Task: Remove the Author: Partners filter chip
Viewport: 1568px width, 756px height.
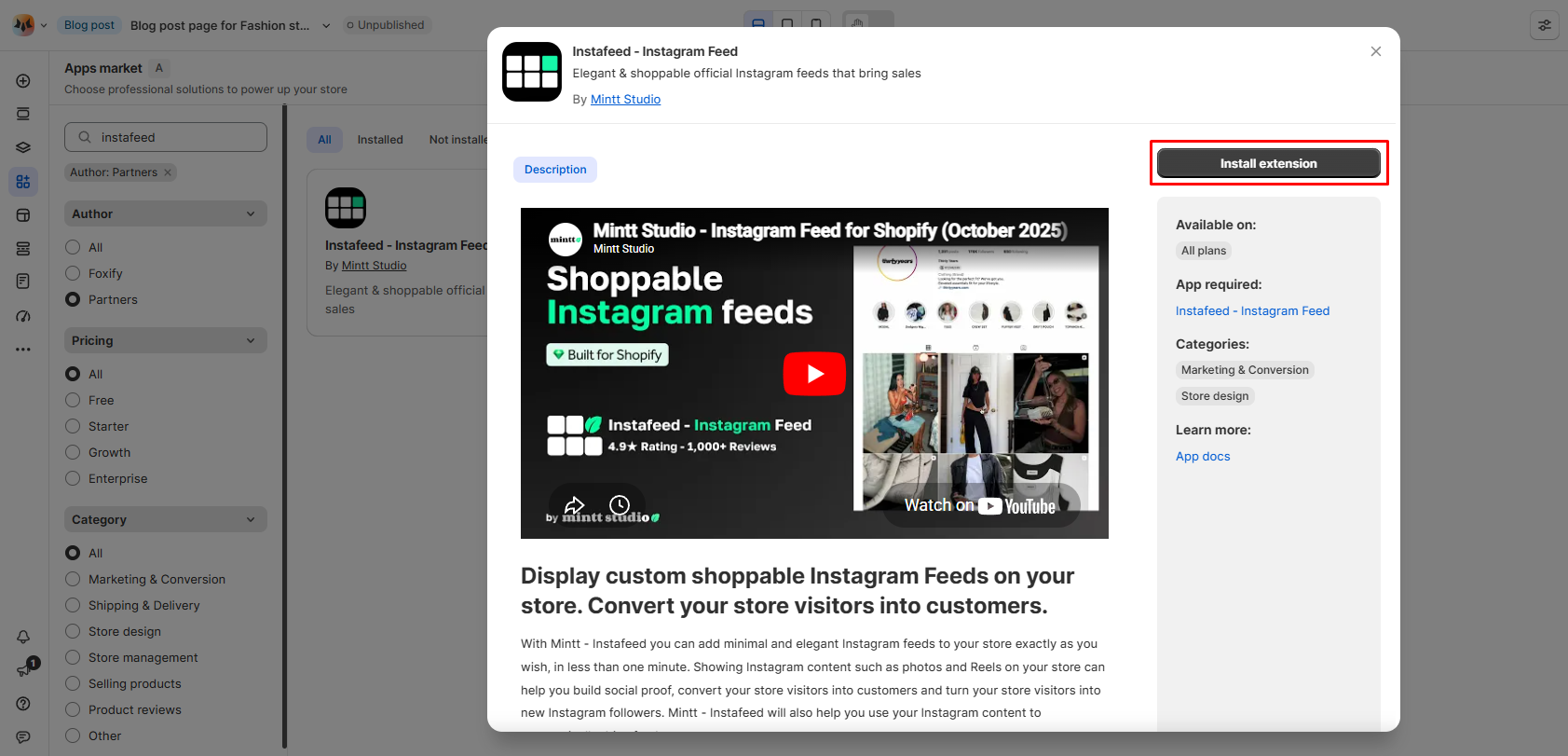Action: coord(168,172)
